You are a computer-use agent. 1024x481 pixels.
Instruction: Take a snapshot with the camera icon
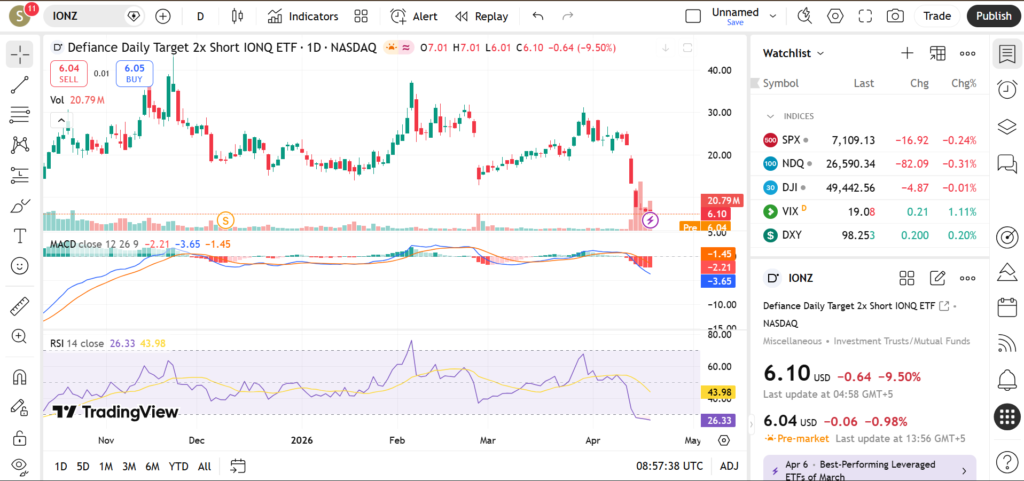895,16
